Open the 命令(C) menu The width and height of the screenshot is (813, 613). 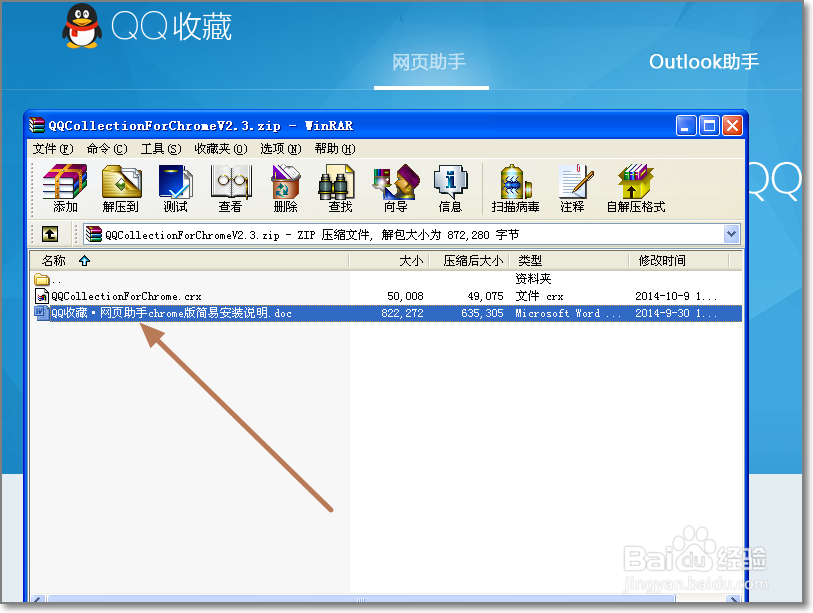107,149
